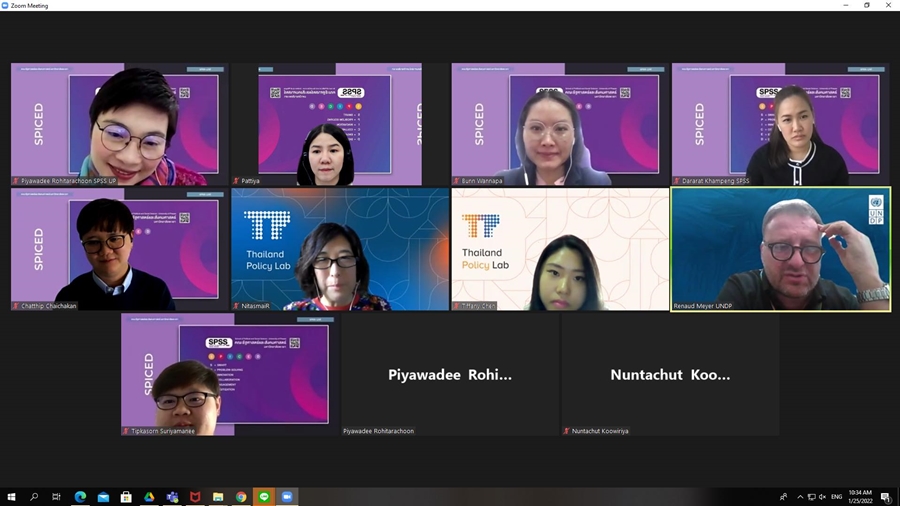Click Tiffany Chen's video tile
The width and height of the screenshot is (900, 506).
click(560, 249)
